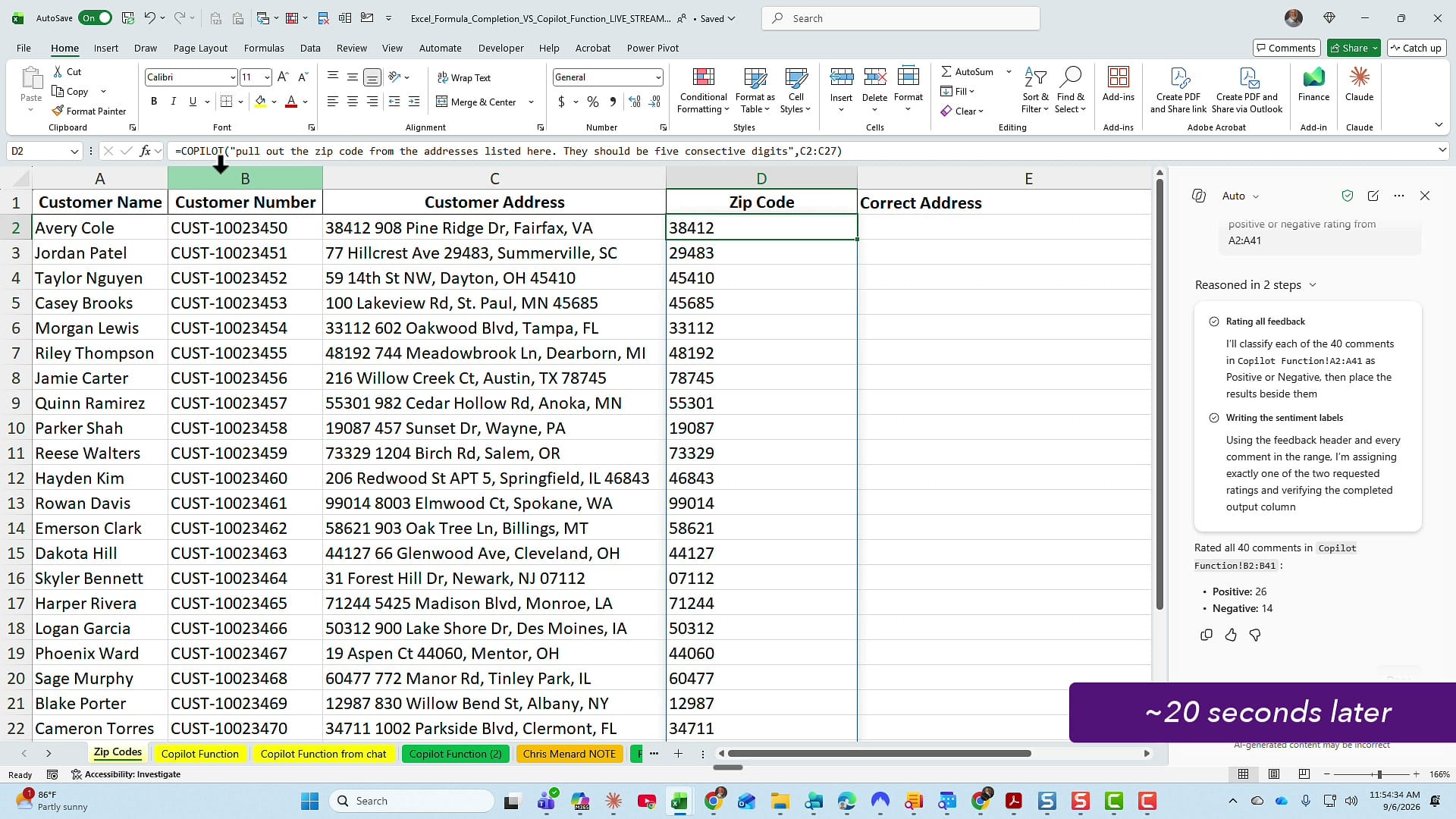
Task: Switch to Copilot Function sheet tab
Action: 199,754
